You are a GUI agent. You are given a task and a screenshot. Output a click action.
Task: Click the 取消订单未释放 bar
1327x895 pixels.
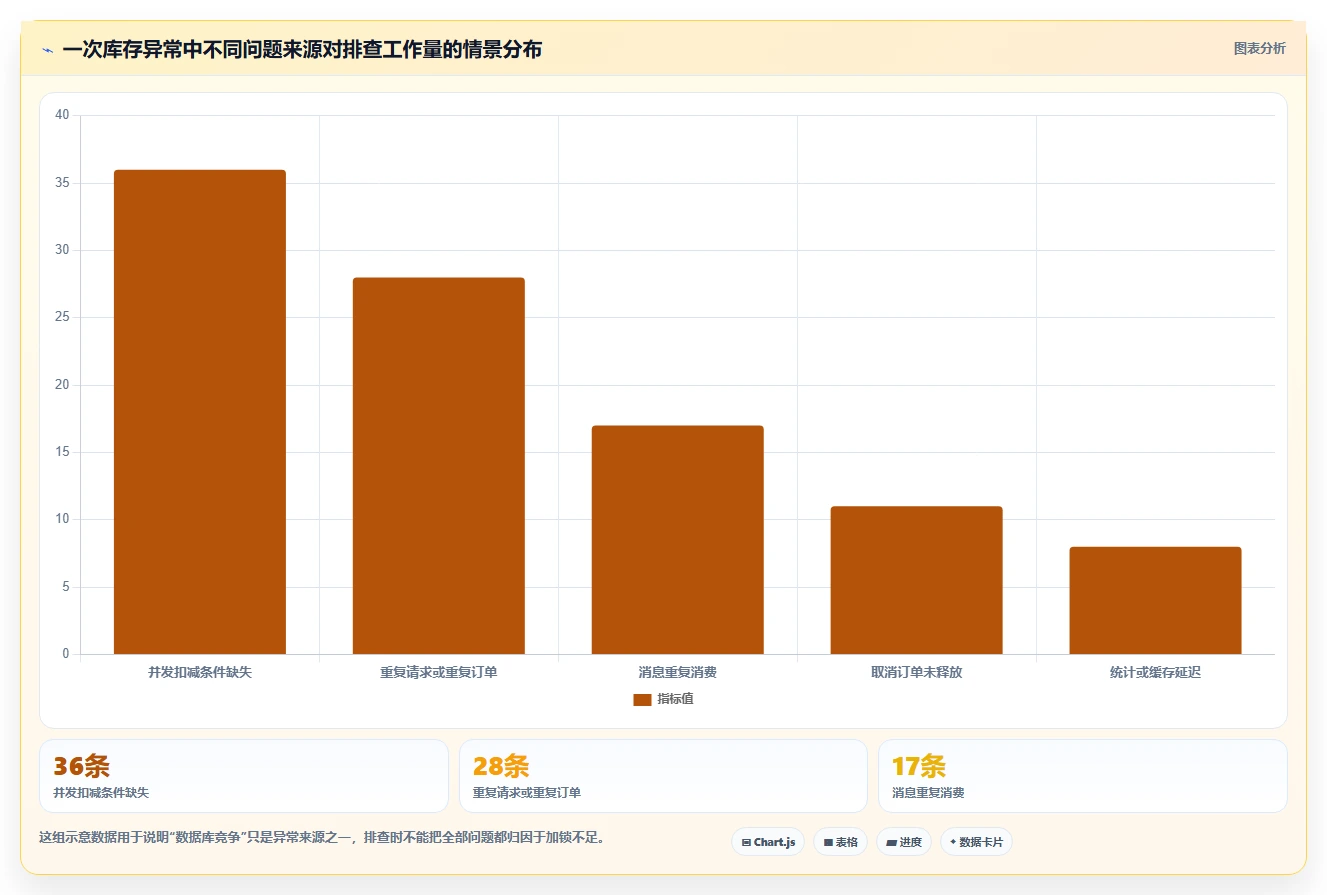tap(916, 580)
